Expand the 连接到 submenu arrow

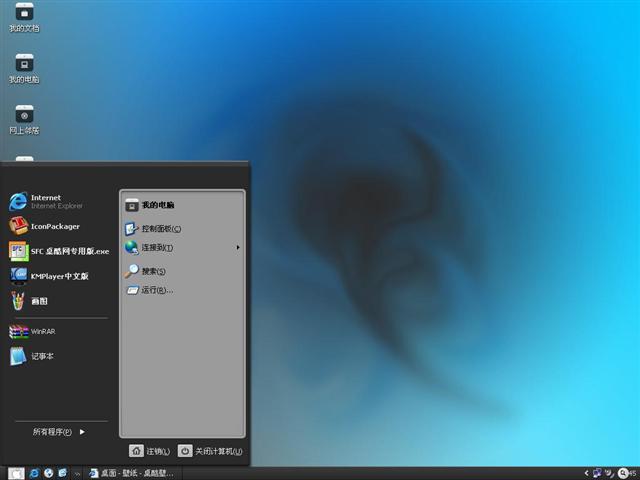pos(238,247)
